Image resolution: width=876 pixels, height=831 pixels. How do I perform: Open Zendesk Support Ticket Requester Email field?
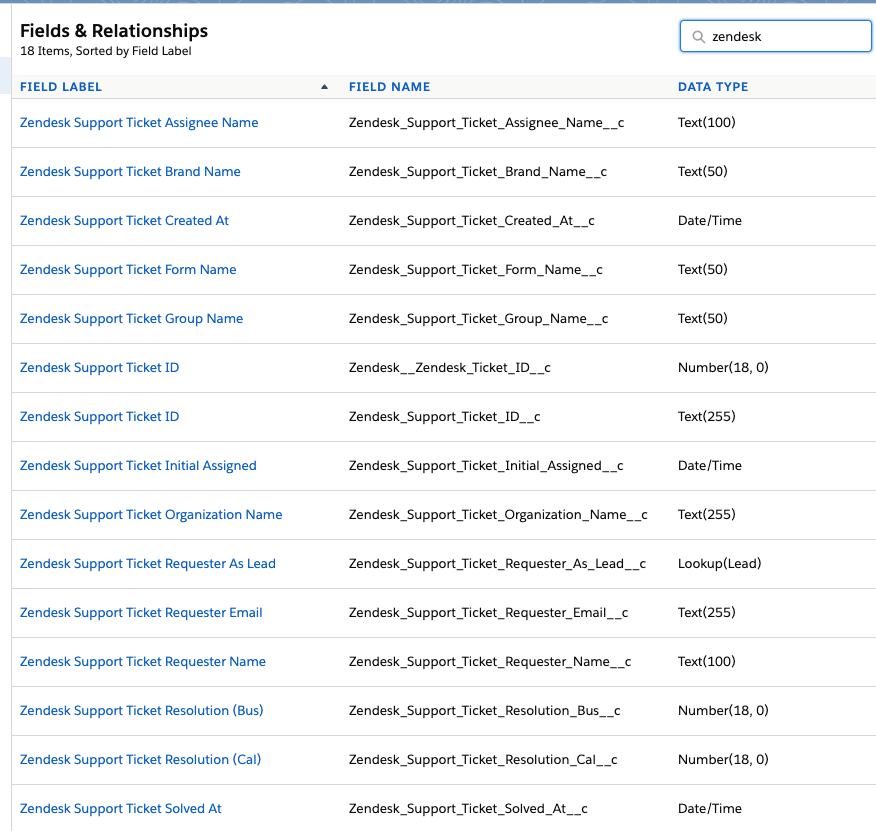click(x=141, y=613)
